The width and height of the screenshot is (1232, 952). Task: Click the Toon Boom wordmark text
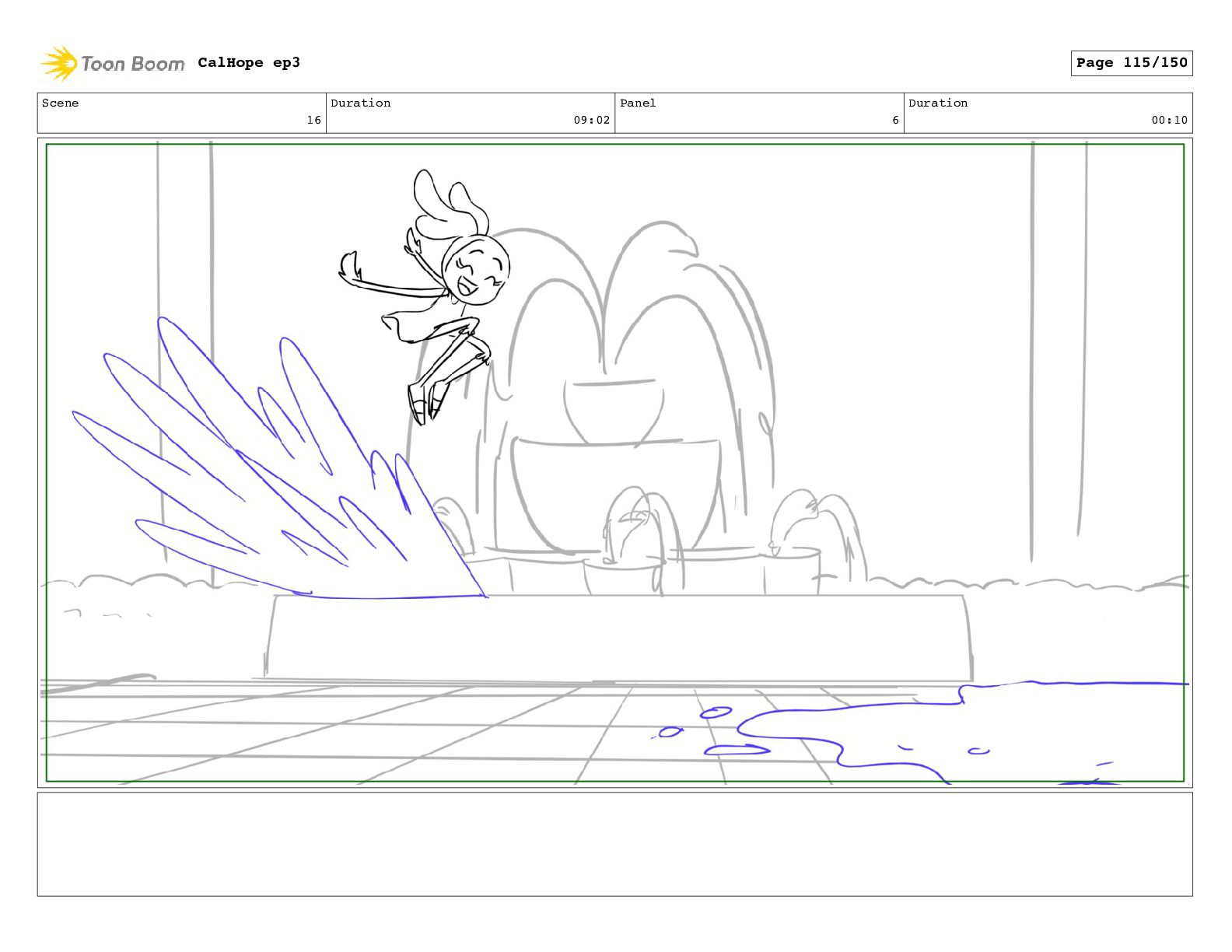133,64
